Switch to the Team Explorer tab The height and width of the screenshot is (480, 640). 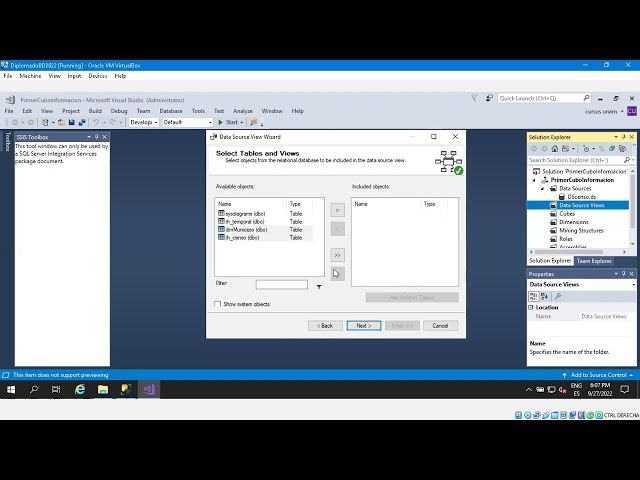[594, 261]
